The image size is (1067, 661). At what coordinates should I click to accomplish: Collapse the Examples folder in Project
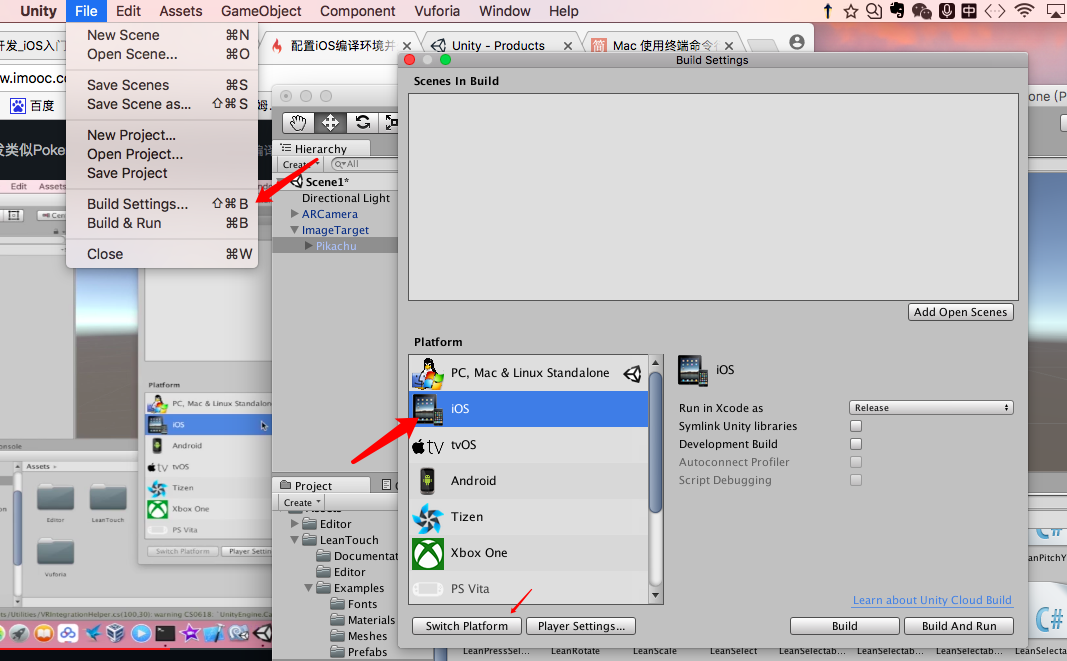click(308, 587)
